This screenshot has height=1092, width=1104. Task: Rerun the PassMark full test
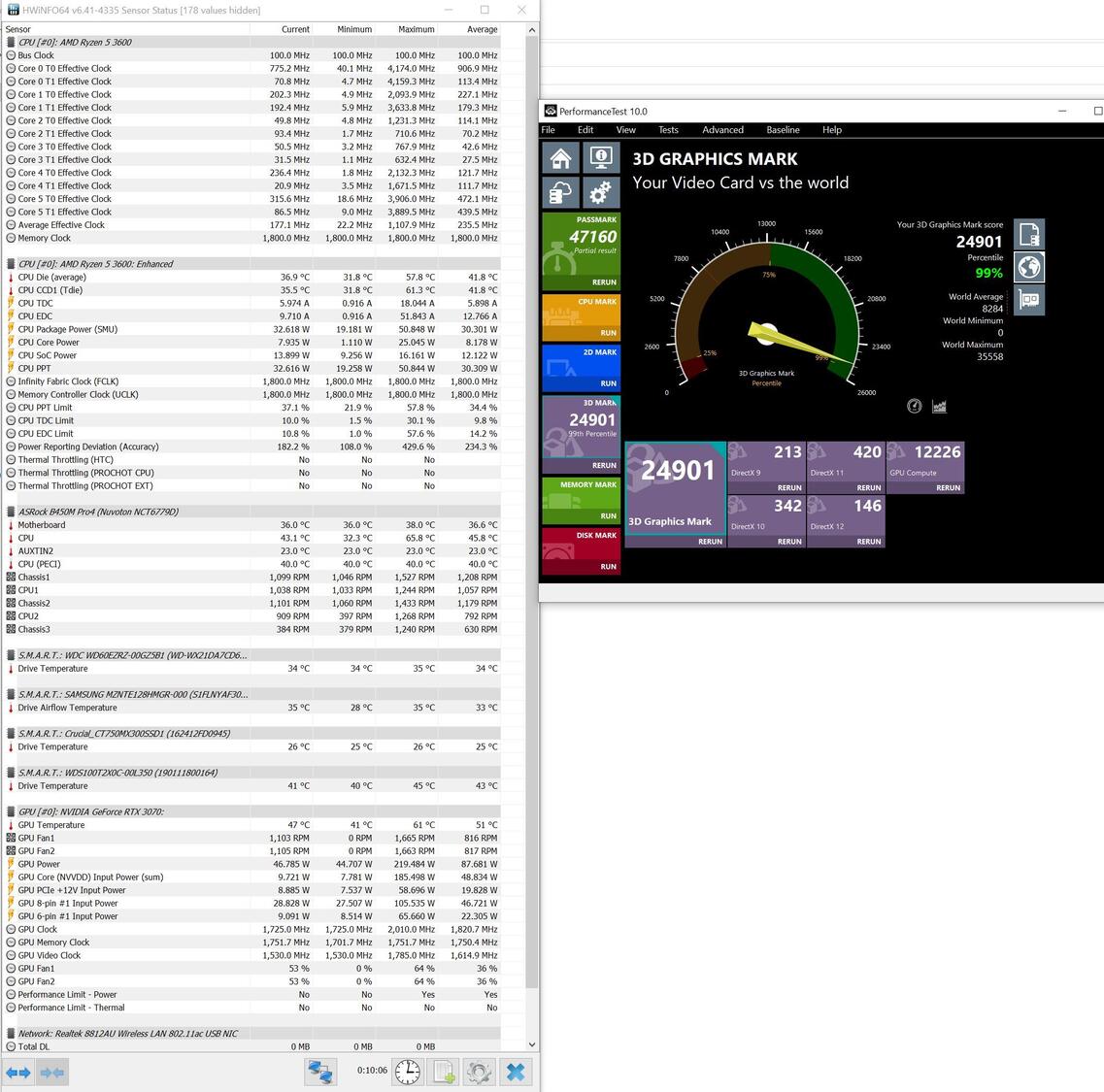tap(604, 282)
